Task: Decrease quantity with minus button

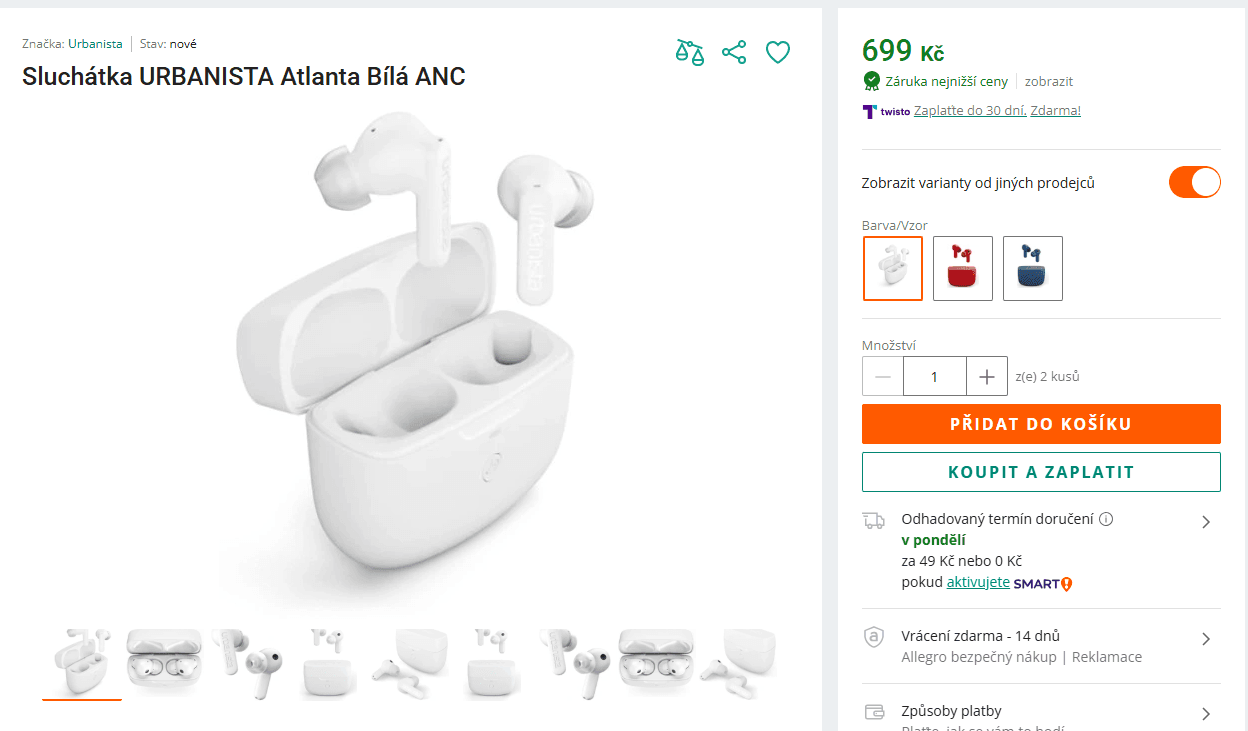Action: coord(882,376)
